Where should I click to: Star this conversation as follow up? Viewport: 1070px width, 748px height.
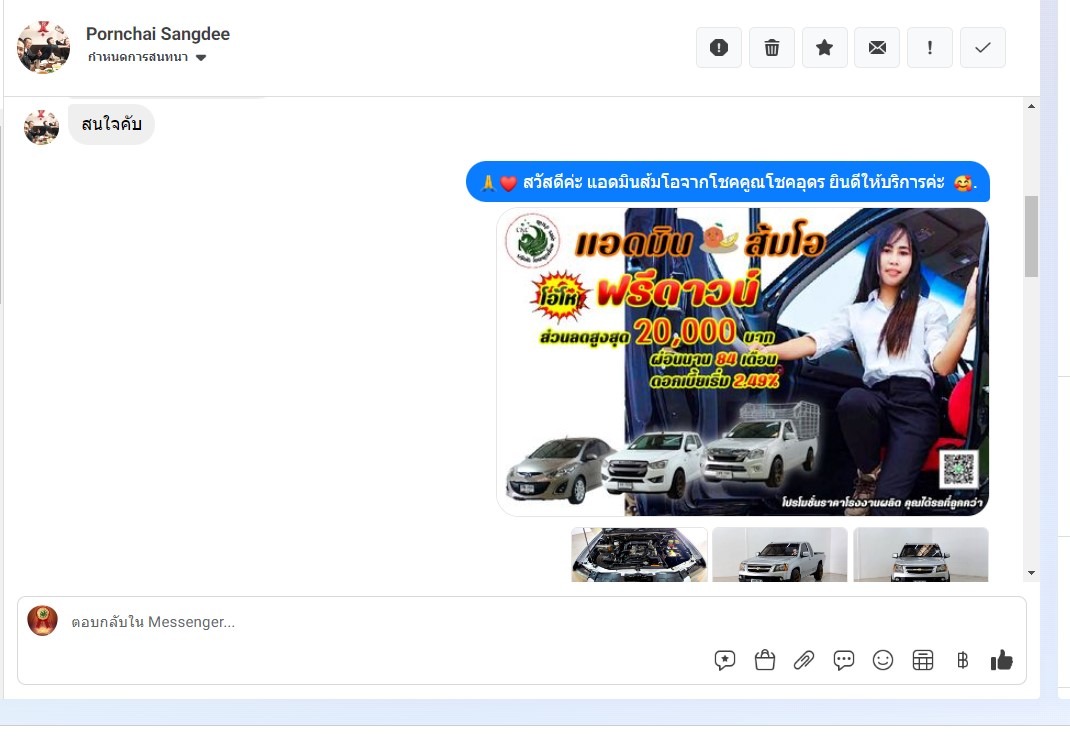pyautogui.click(x=824, y=48)
